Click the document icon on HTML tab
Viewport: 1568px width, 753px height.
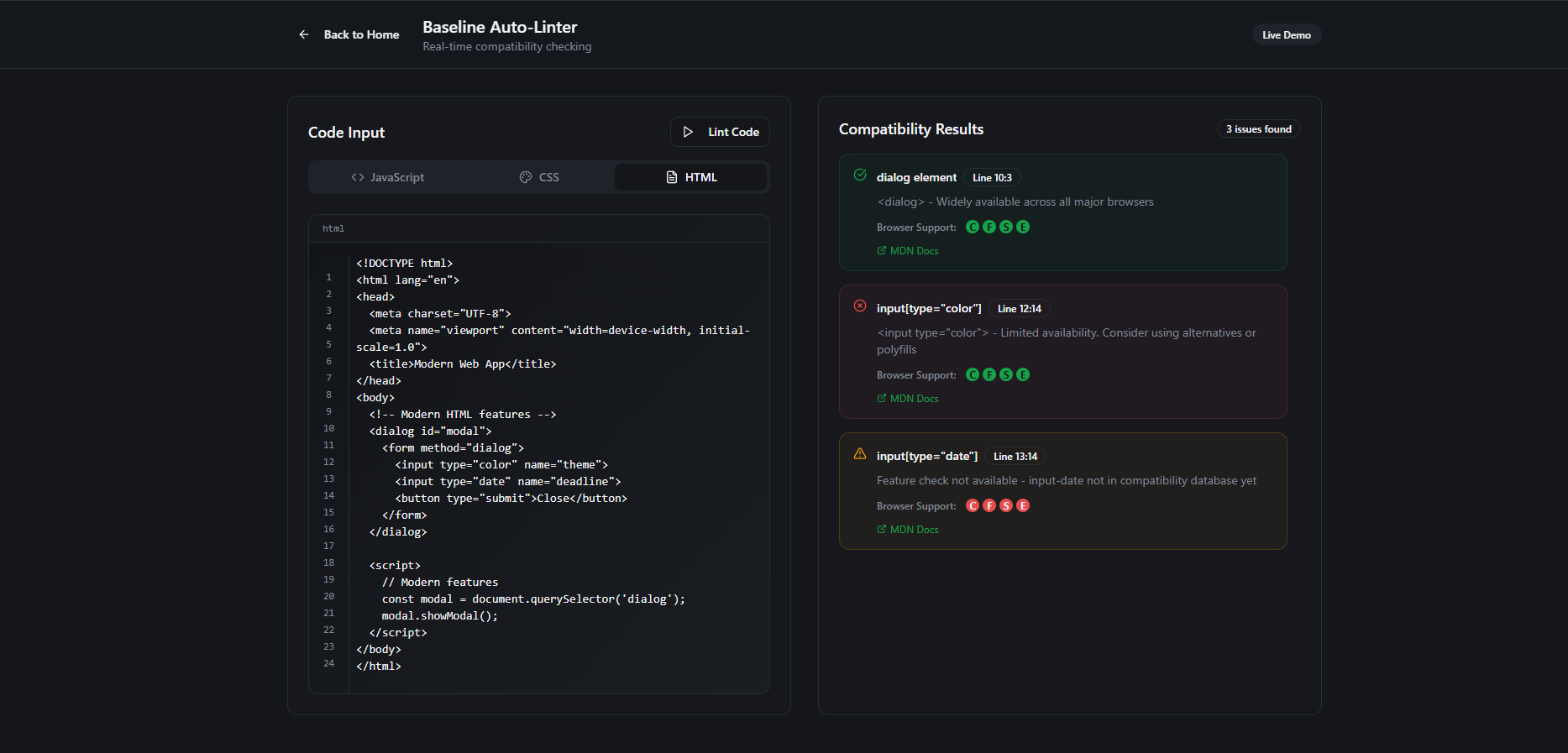pos(672,177)
